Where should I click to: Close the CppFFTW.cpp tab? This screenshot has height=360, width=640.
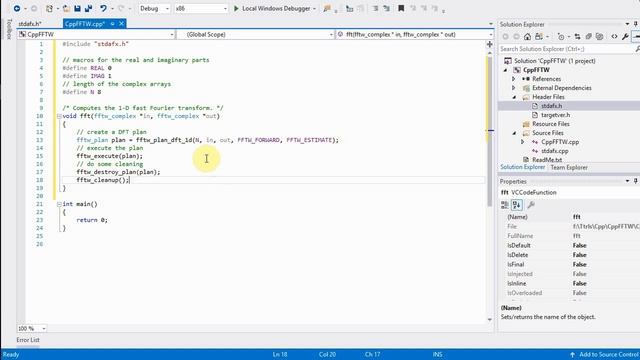[121, 24]
